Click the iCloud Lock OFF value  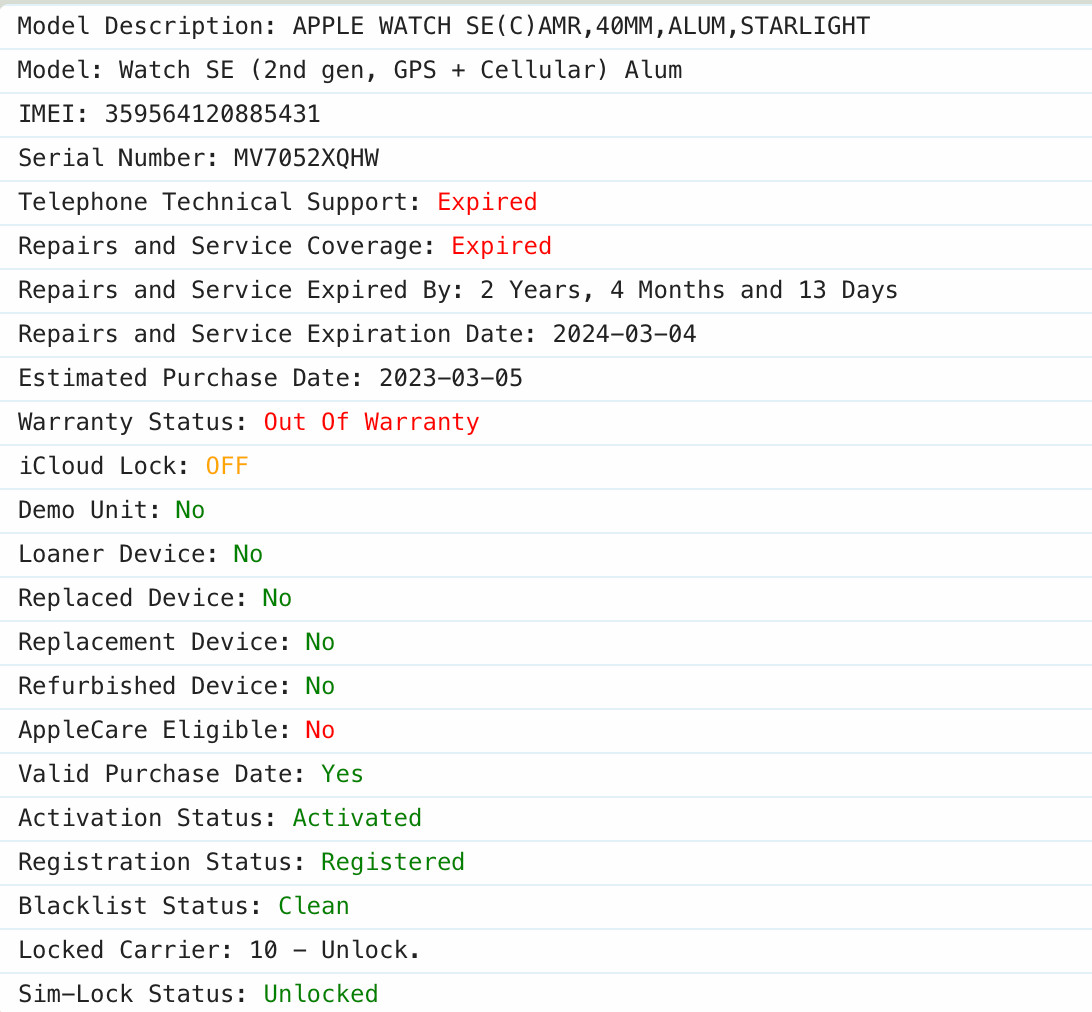pyautogui.click(x=227, y=466)
